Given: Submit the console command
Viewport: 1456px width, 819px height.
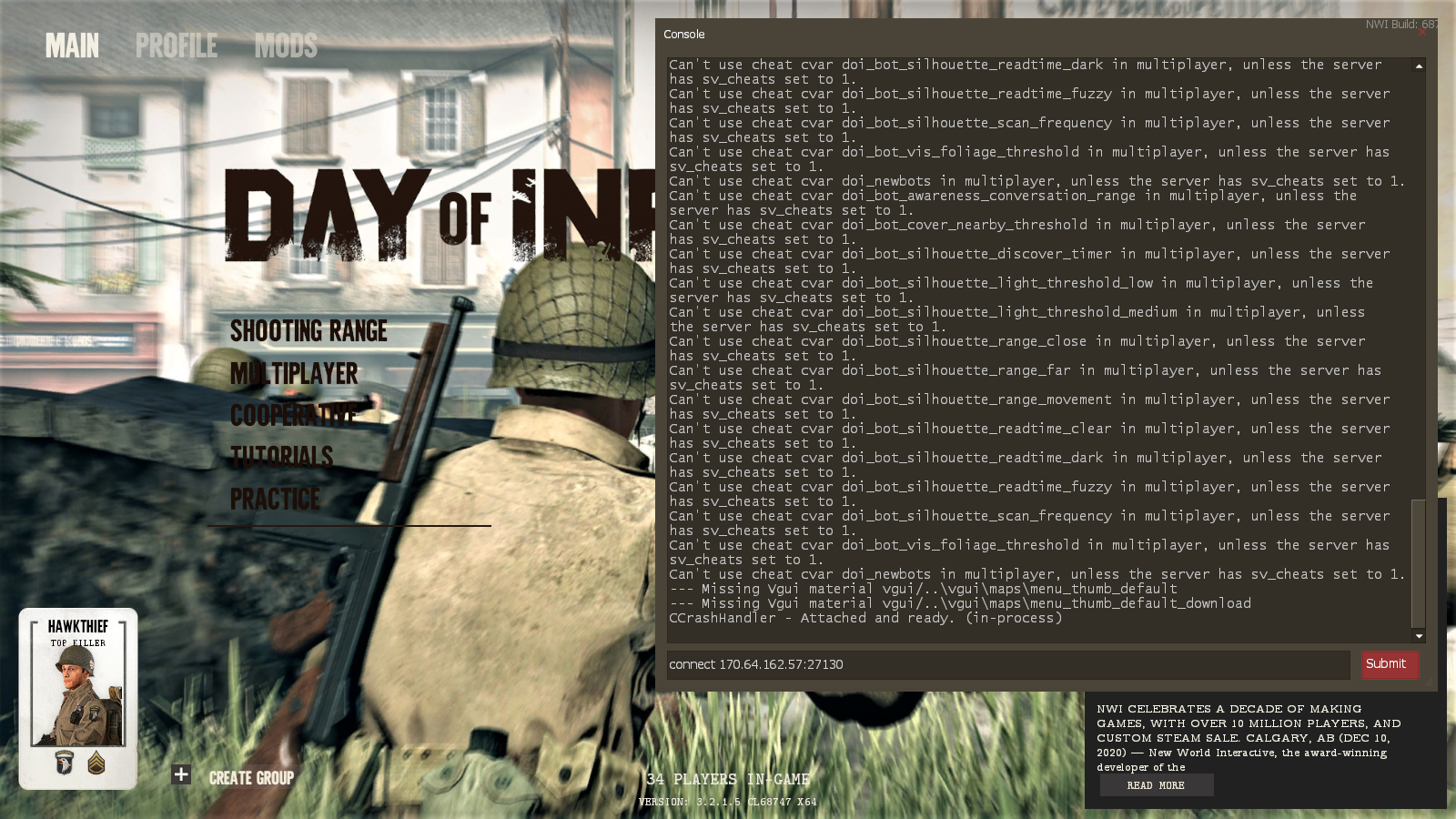Looking at the screenshot, I should (x=1390, y=664).
